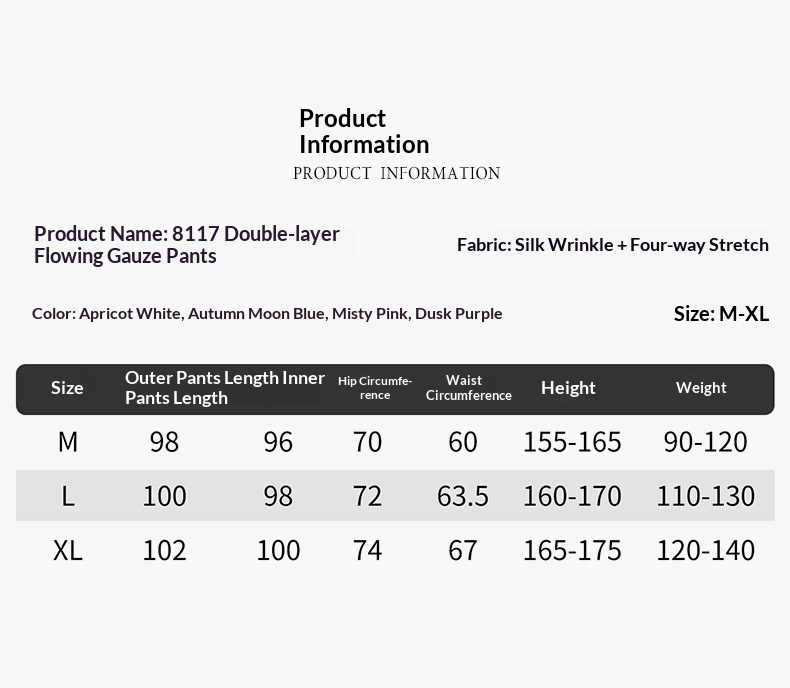
Task: Select the M size row label
Action: (x=68, y=442)
